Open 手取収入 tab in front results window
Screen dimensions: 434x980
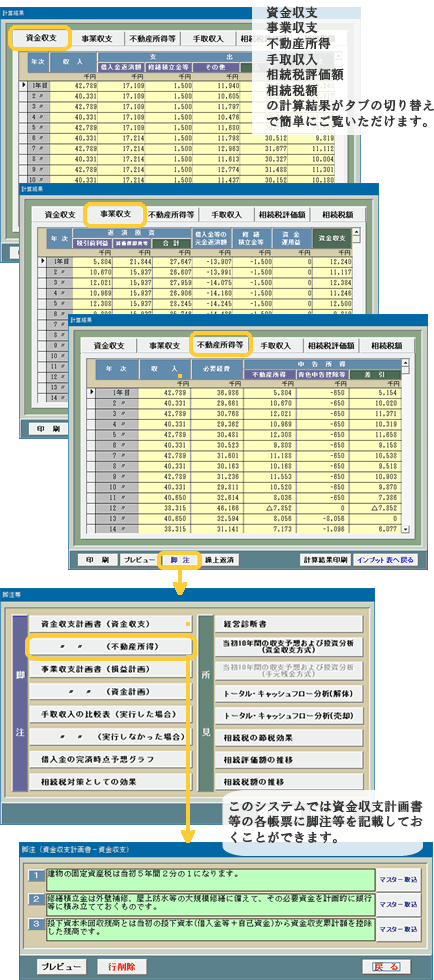pyautogui.click(x=276, y=345)
